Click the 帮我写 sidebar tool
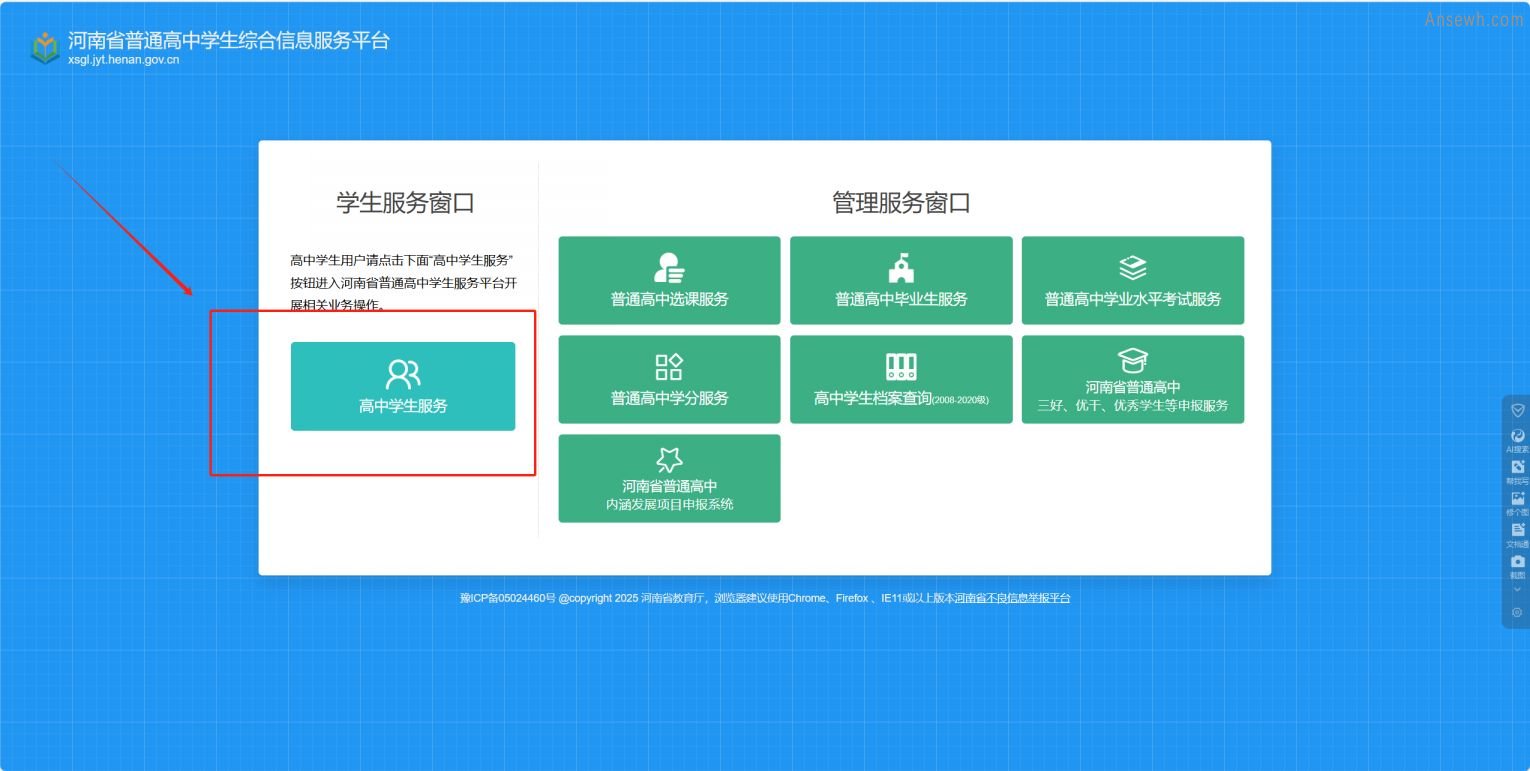Image resolution: width=1530 pixels, height=771 pixels. point(1517,468)
